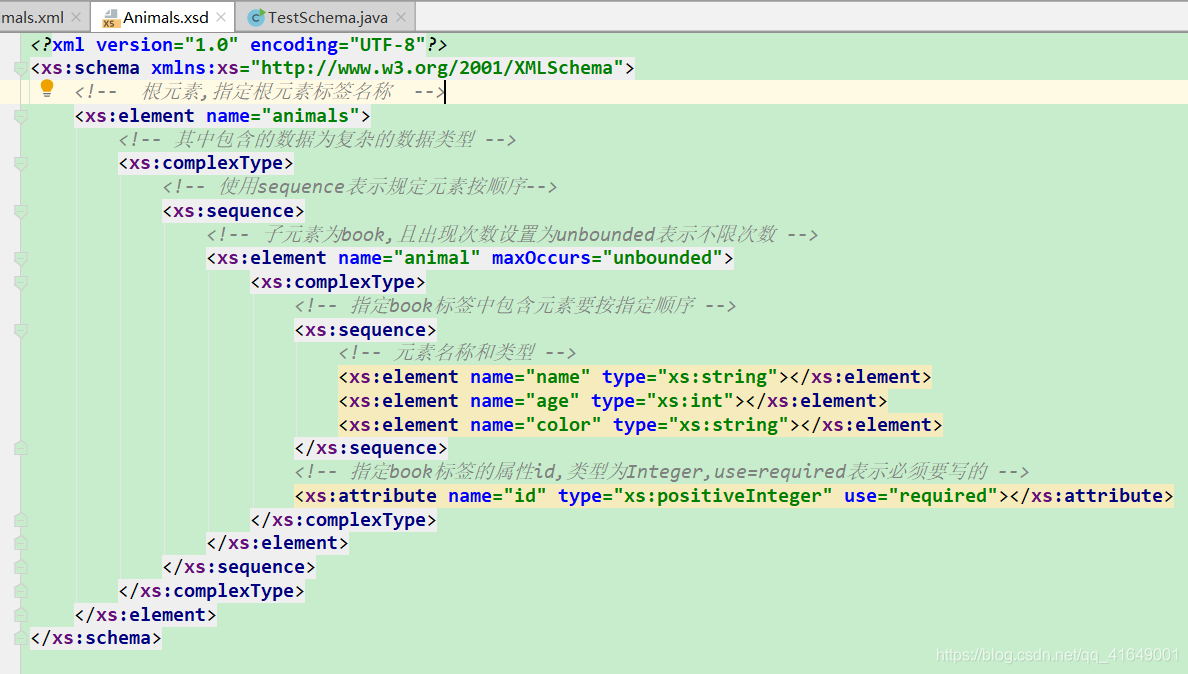Click the xs:attribute name="id" text

pos(420,496)
